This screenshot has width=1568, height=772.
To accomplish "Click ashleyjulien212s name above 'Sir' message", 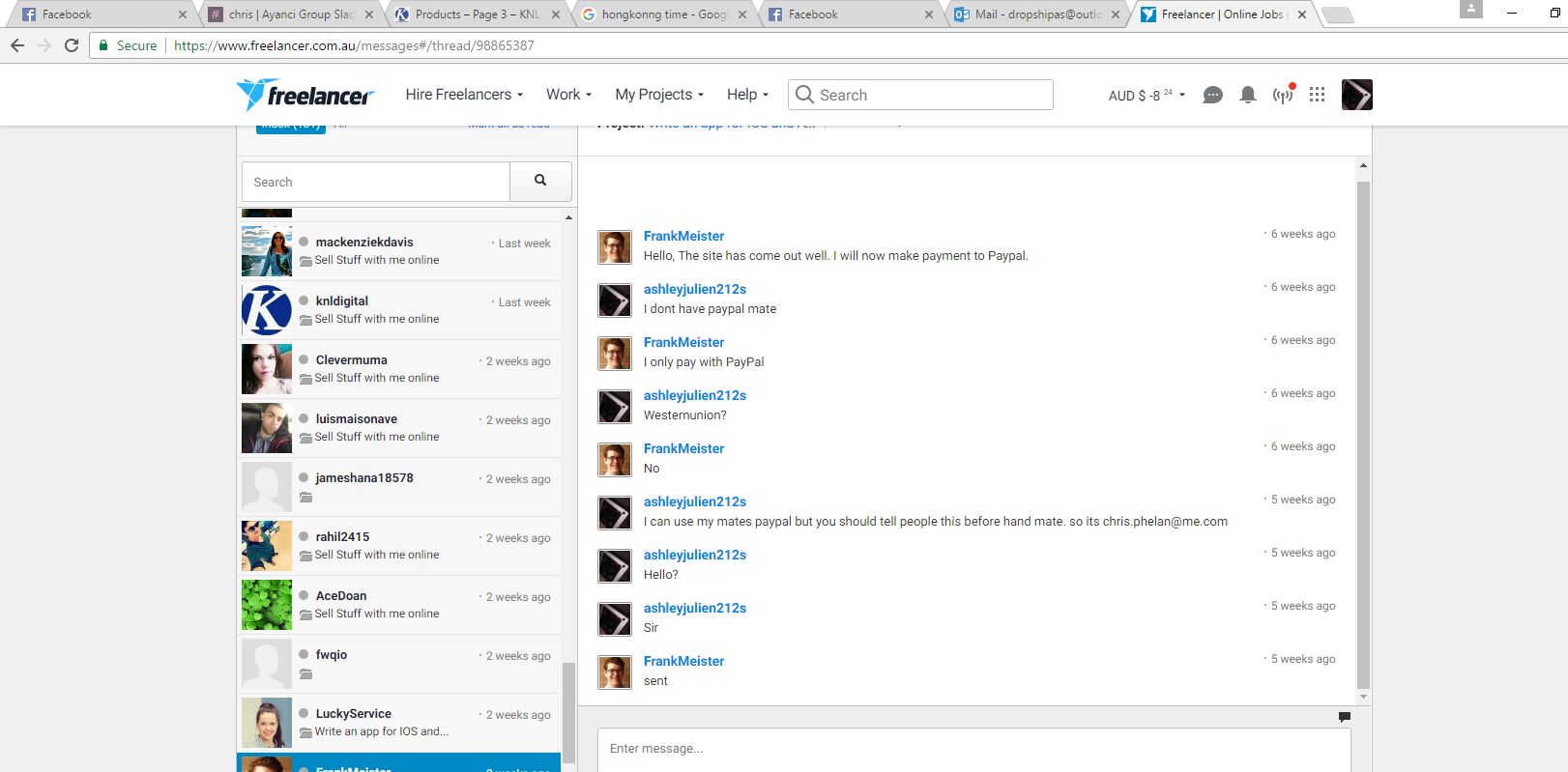I will click(x=695, y=608).
